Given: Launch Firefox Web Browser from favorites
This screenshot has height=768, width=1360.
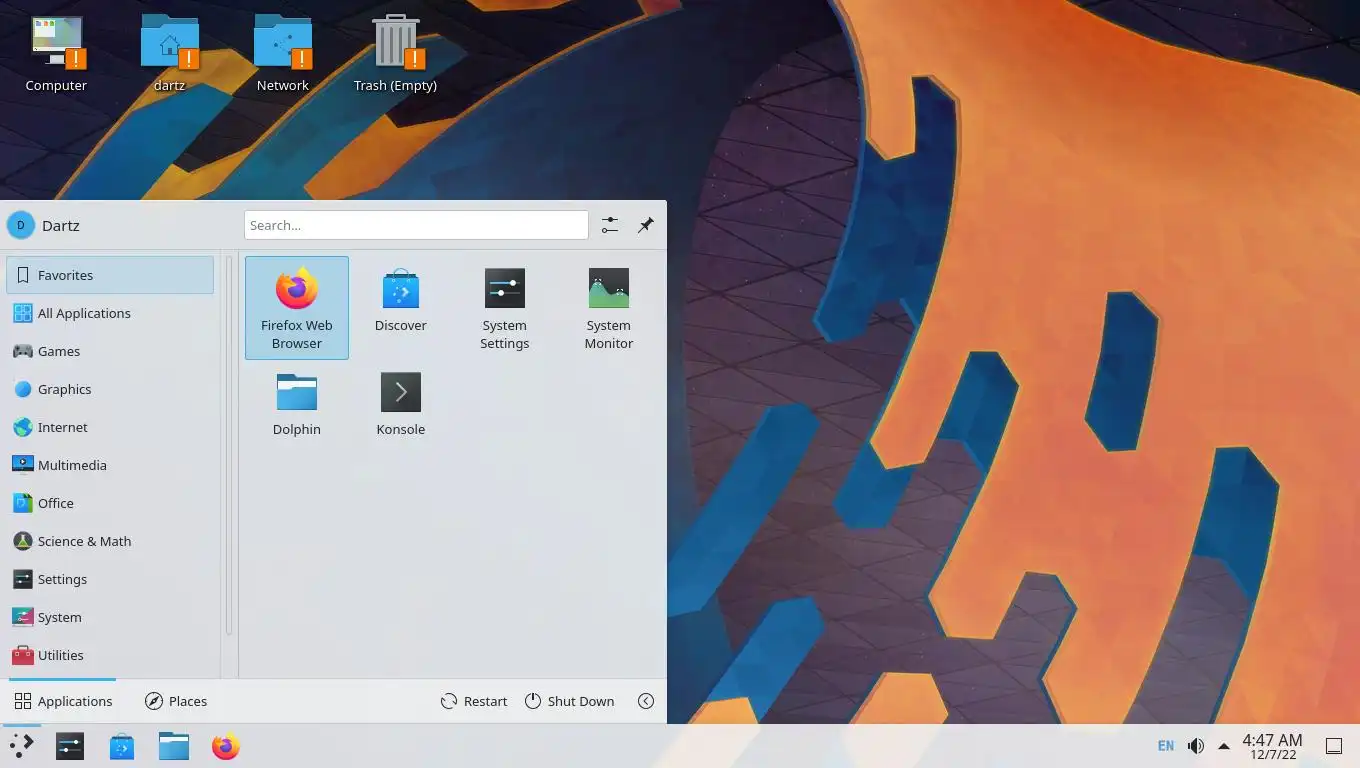Looking at the screenshot, I should pyautogui.click(x=297, y=308).
